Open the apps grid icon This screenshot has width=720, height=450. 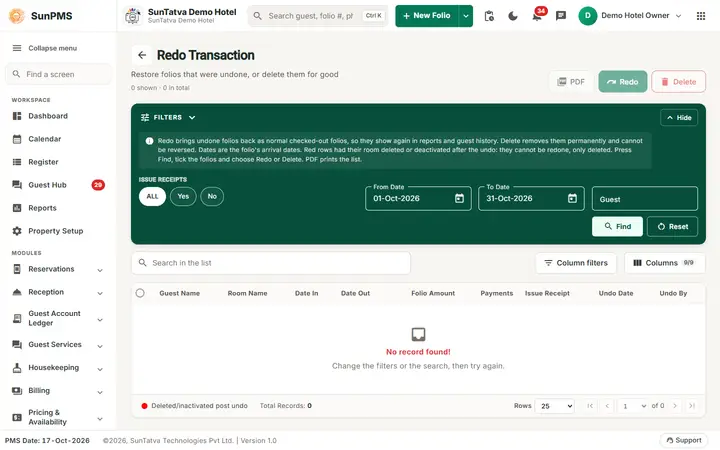(x=701, y=16)
